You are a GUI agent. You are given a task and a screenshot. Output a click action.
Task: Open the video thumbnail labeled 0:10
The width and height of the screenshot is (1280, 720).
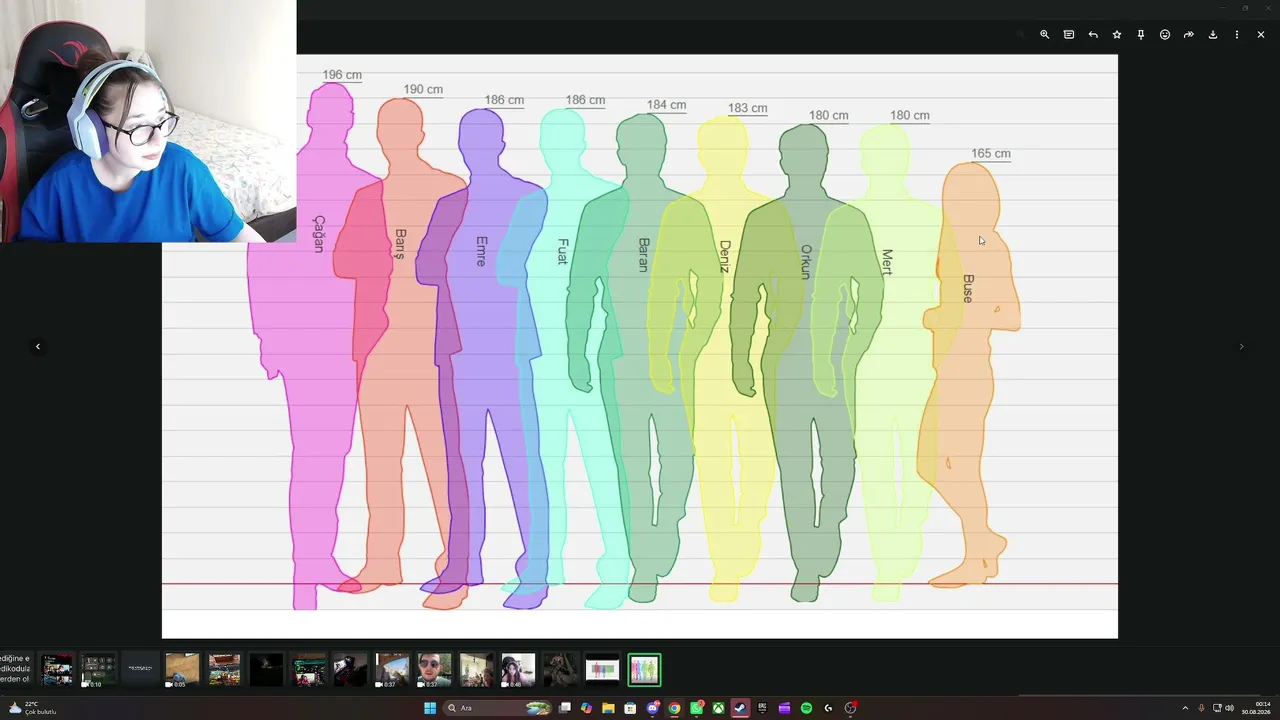(x=98, y=670)
